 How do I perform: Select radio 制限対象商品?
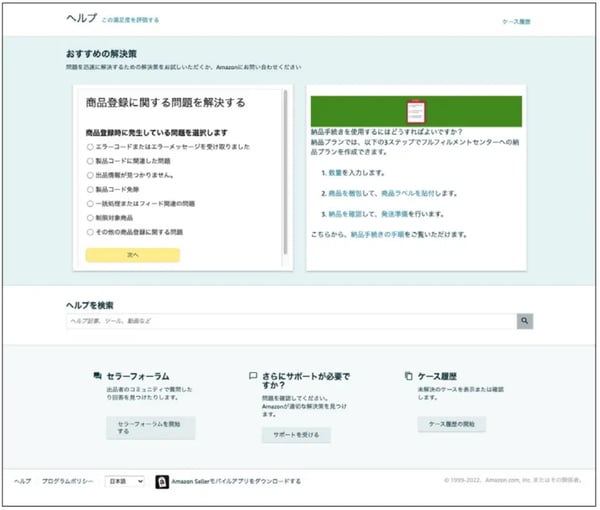tap(90, 218)
